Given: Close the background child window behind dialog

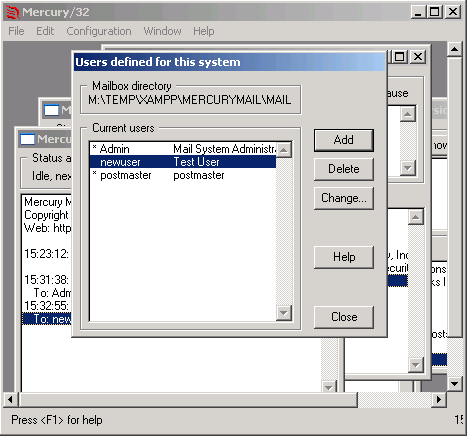Looking at the screenshot, I should click(x=418, y=57).
